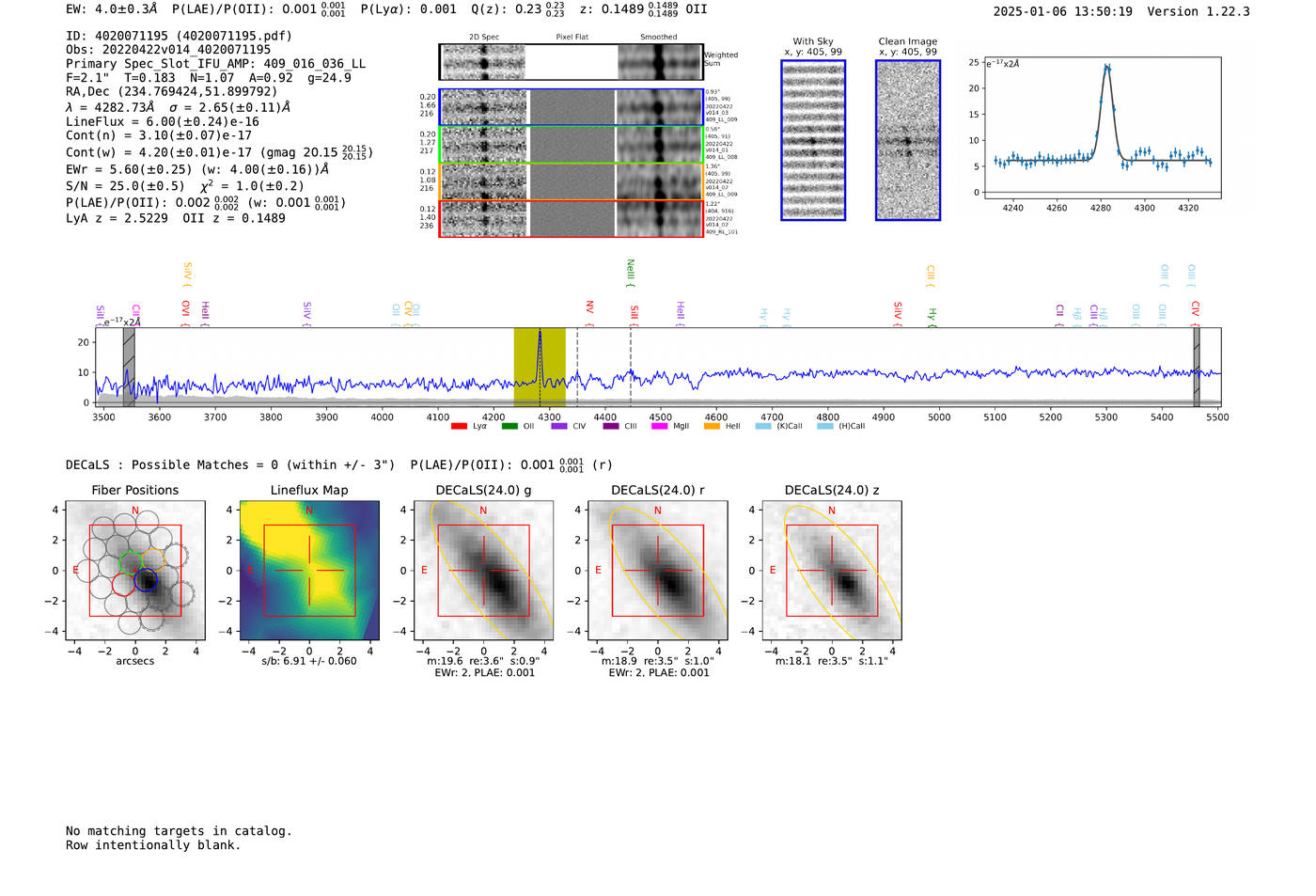Click the hatched gray band near 5460 Å
Image resolution: width=1316 pixels, height=896 pixels.
[x=1197, y=367]
